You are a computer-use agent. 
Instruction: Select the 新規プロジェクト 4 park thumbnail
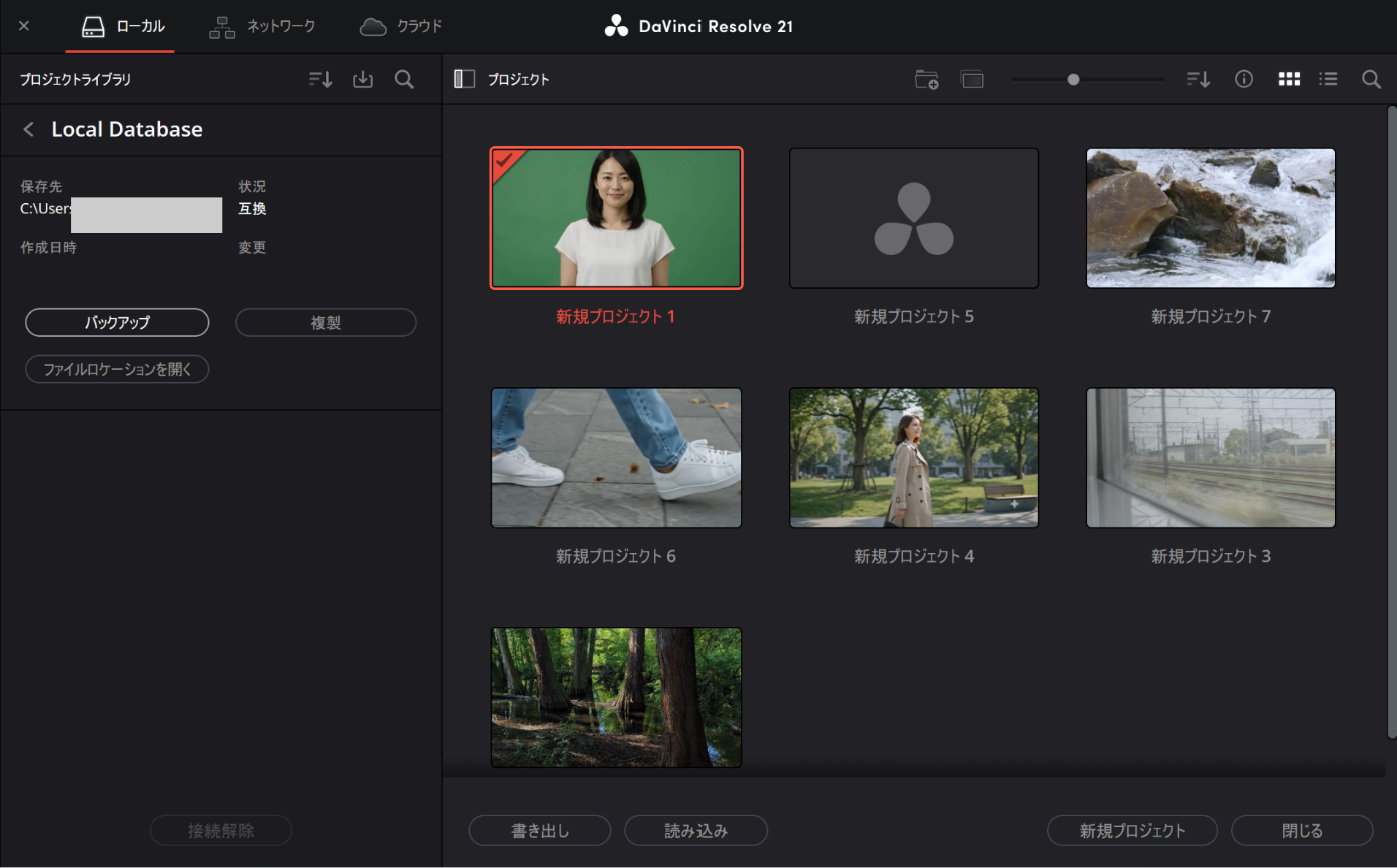pos(913,457)
